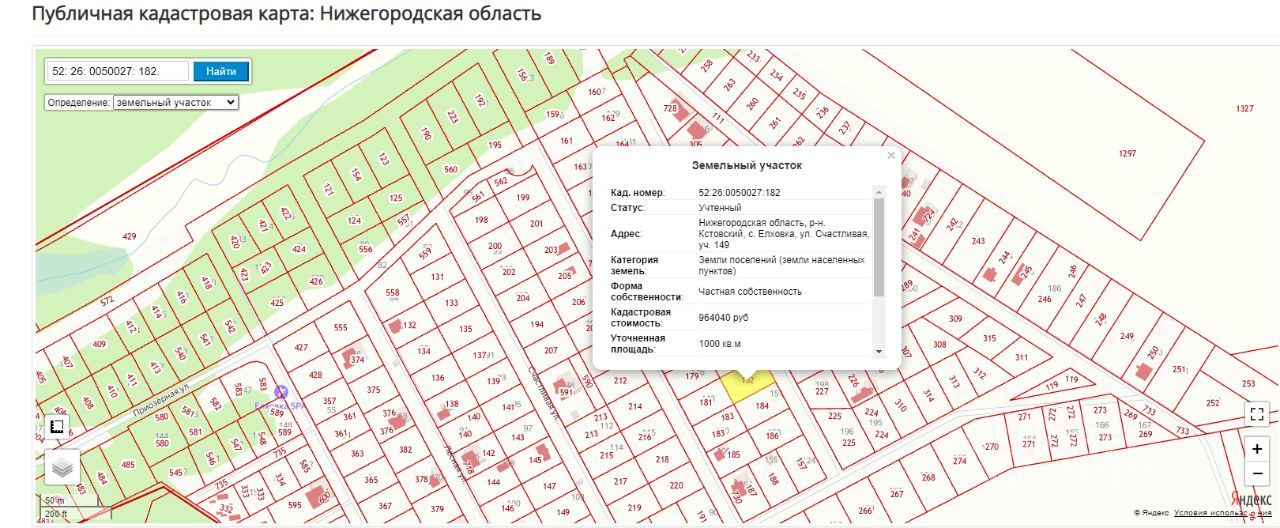Click popup scrollbar up arrow
The height and width of the screenshot is (528, 1280).
pyautogui.click(x=879, y=191)
